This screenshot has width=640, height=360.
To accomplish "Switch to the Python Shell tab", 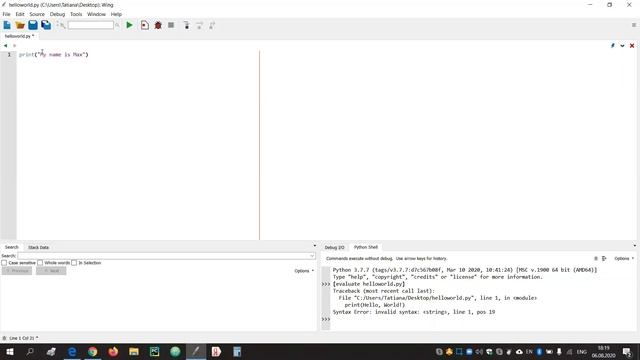I will coord(366,247).
